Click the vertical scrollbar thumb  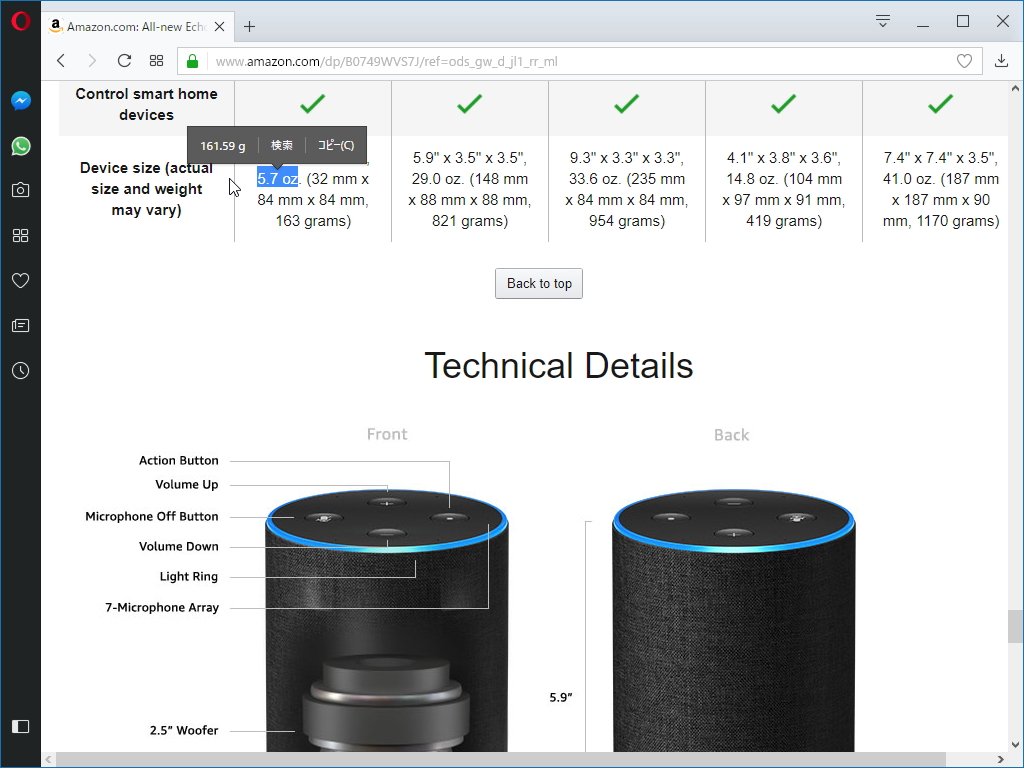pos(1015,626)
